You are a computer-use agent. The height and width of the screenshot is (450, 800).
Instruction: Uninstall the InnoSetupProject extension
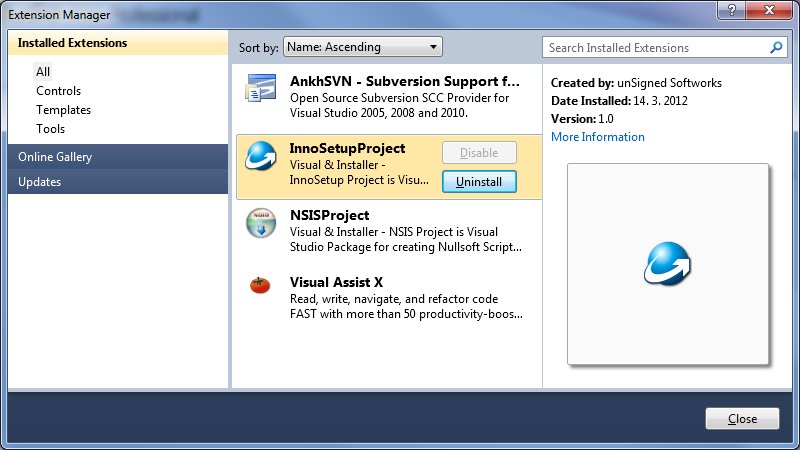click(479, 182)
